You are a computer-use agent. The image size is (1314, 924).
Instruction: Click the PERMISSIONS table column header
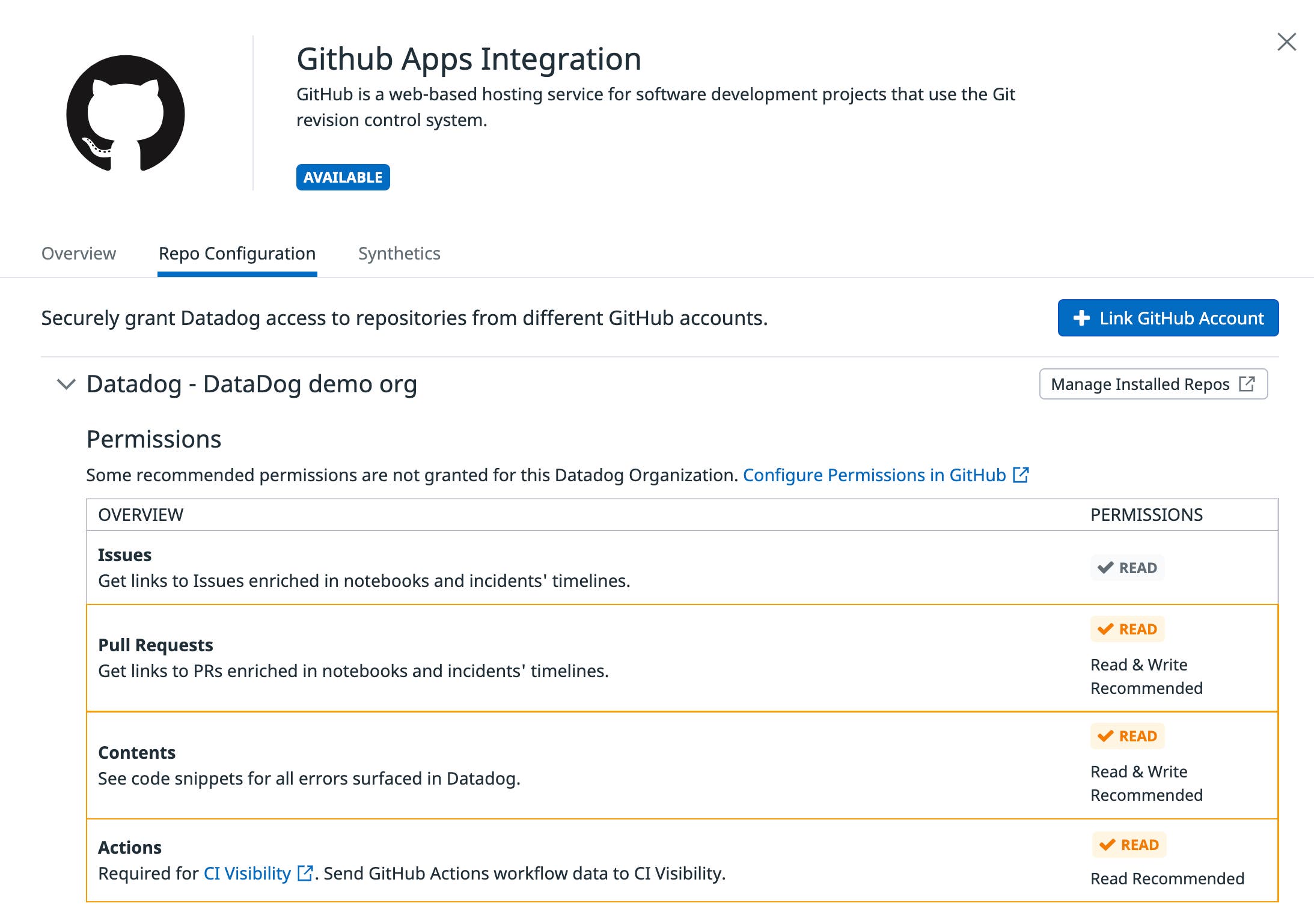tap(1147, 514)
